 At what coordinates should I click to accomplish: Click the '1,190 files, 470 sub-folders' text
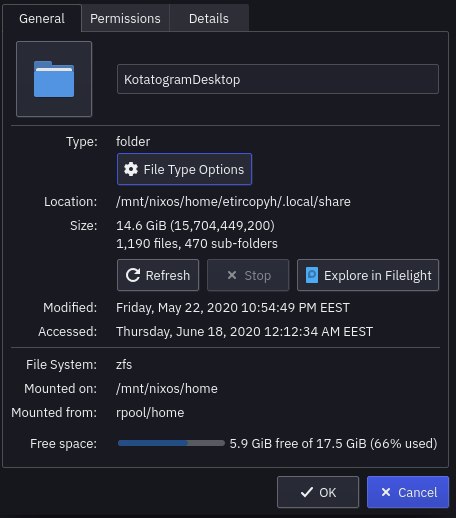[197, 244]
